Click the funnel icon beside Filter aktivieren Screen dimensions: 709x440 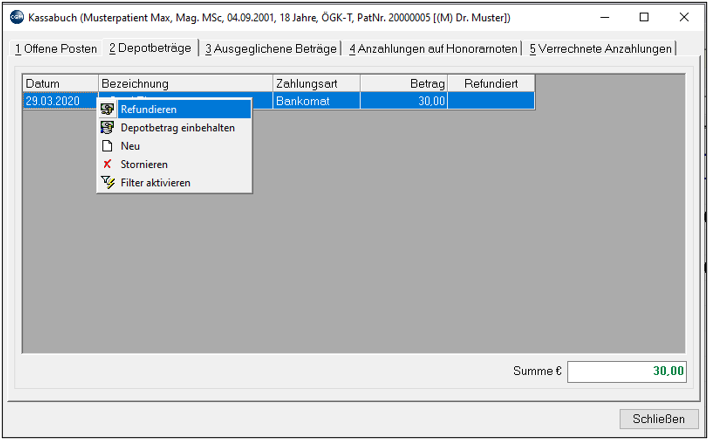(108, 183)
